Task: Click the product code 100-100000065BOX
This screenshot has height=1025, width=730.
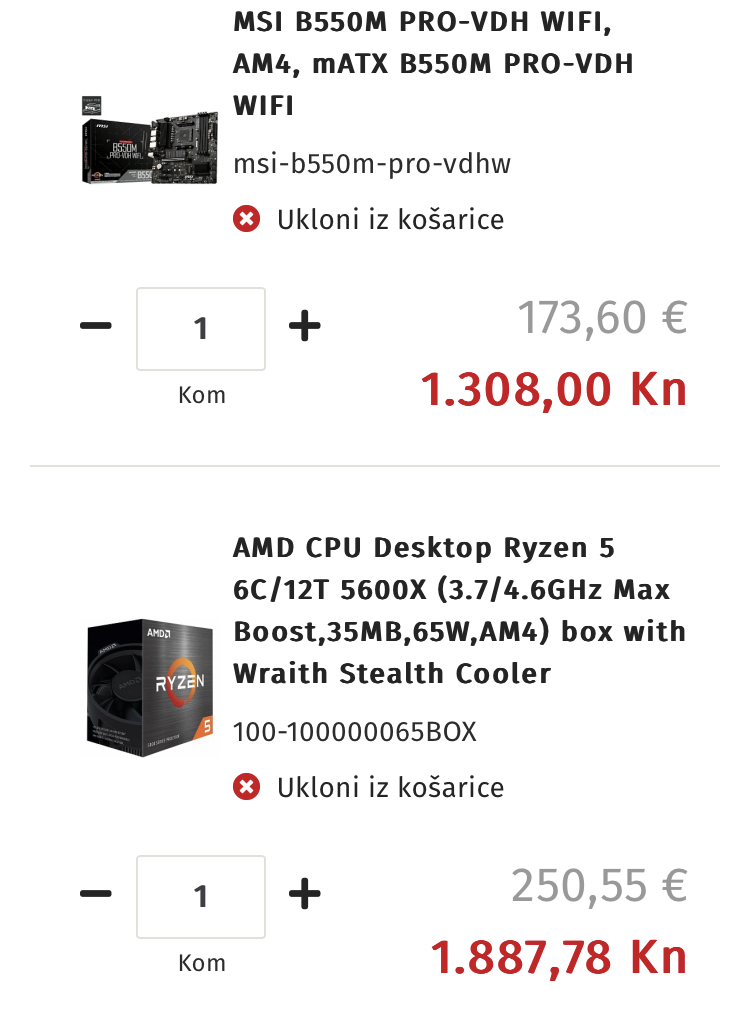Action: [x=355, y=732]
